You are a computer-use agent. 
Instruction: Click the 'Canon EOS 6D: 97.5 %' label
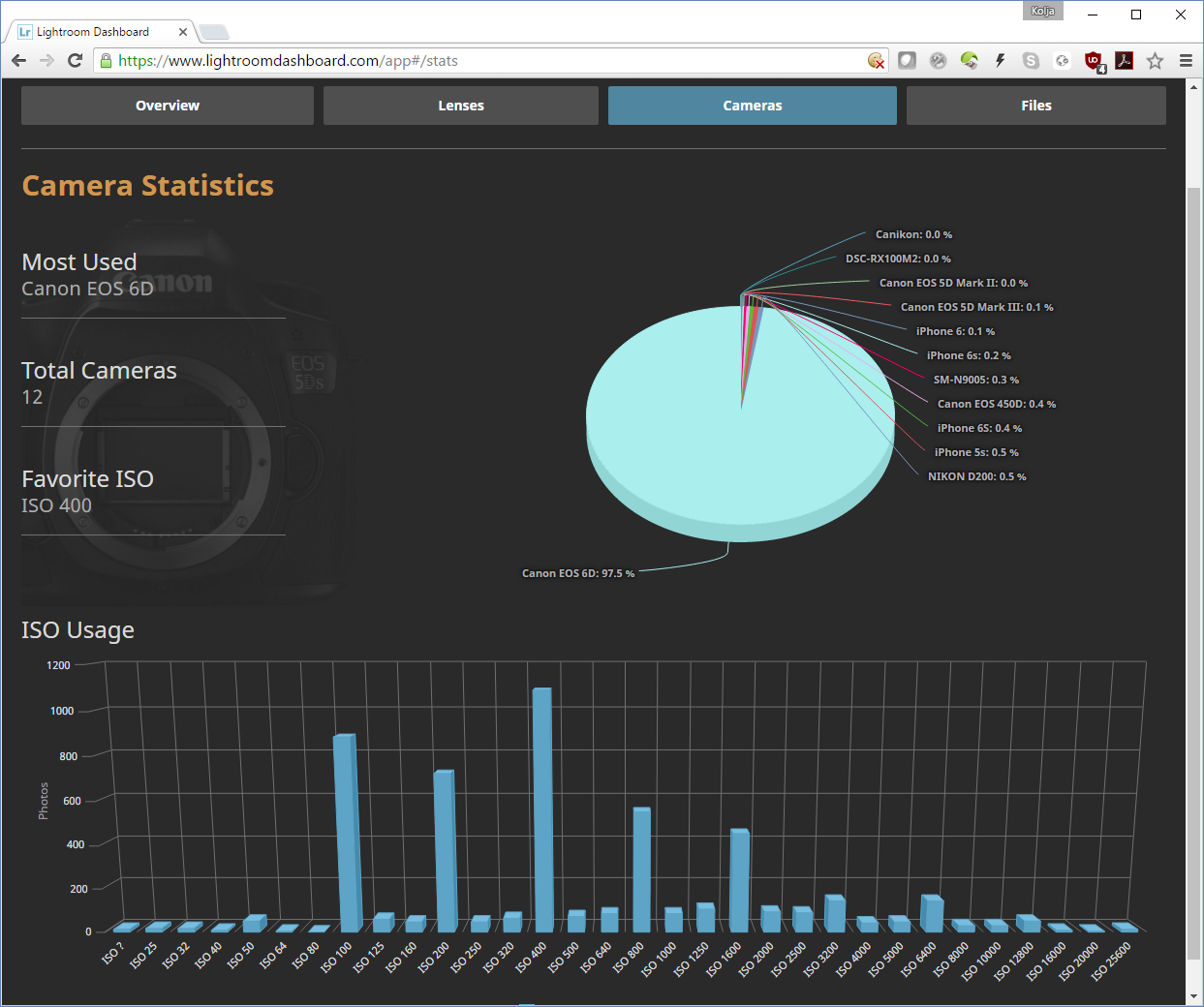click(578, 573)
